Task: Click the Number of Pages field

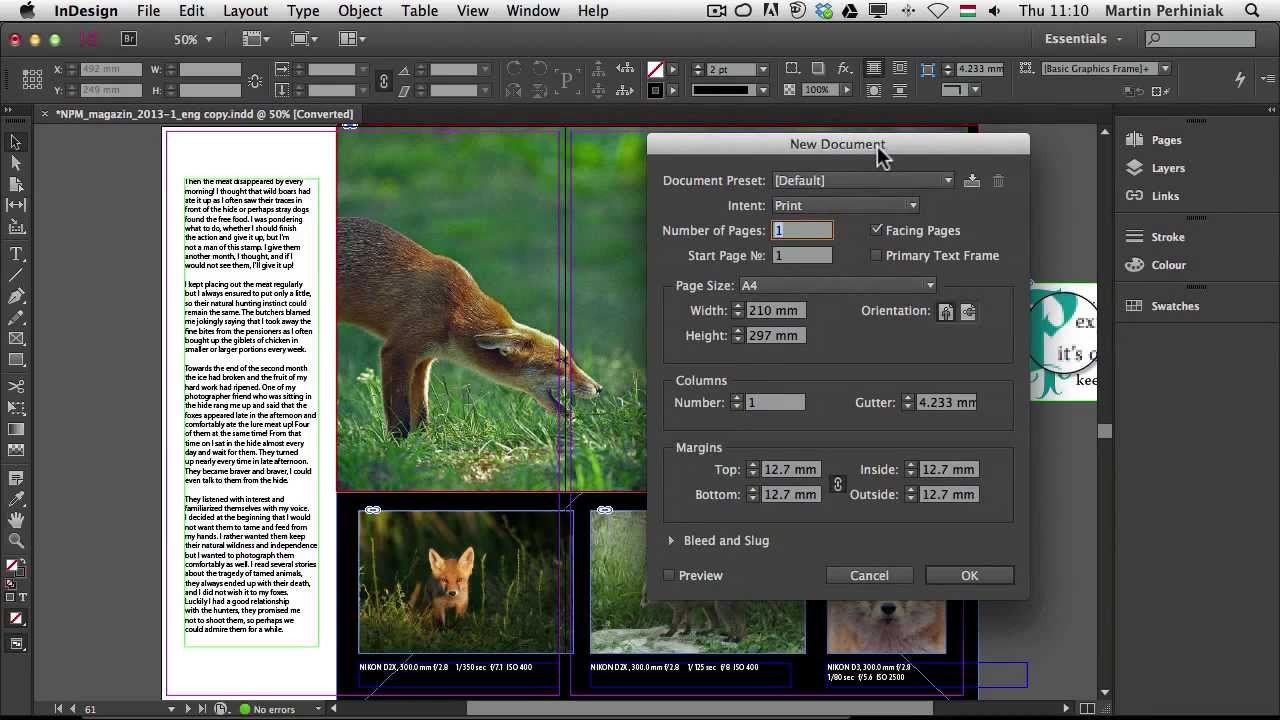Action: tap(802, 230)
